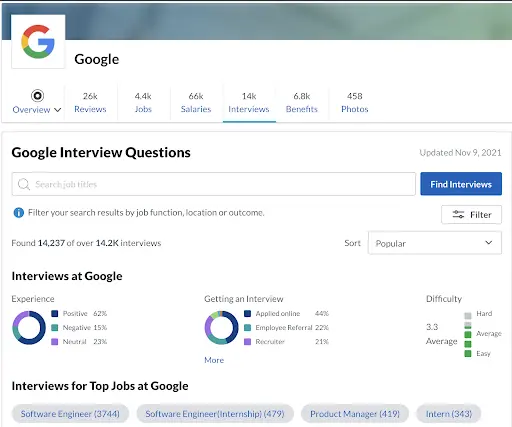Click the Easy difficulty green square
Image resolution: width=512 pixels, height=427 pixels.
468,354
